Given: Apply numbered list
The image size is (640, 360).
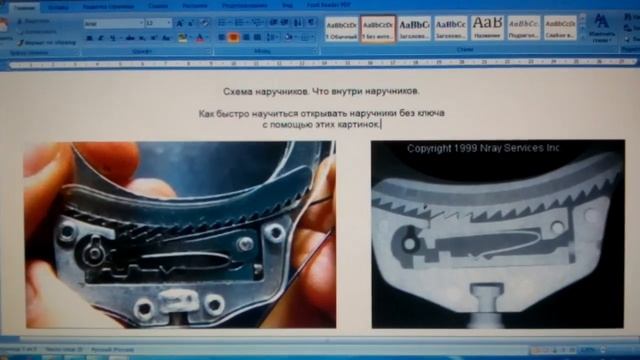Looking at the screenshot, I should (240, 22).
